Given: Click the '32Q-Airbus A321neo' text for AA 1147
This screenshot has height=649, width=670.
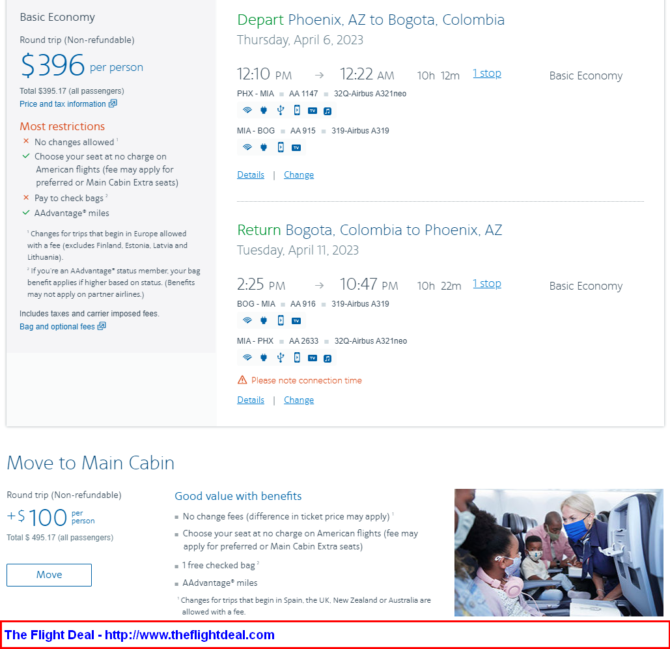Looking at the screenshot, I should (x=370, y=94).
